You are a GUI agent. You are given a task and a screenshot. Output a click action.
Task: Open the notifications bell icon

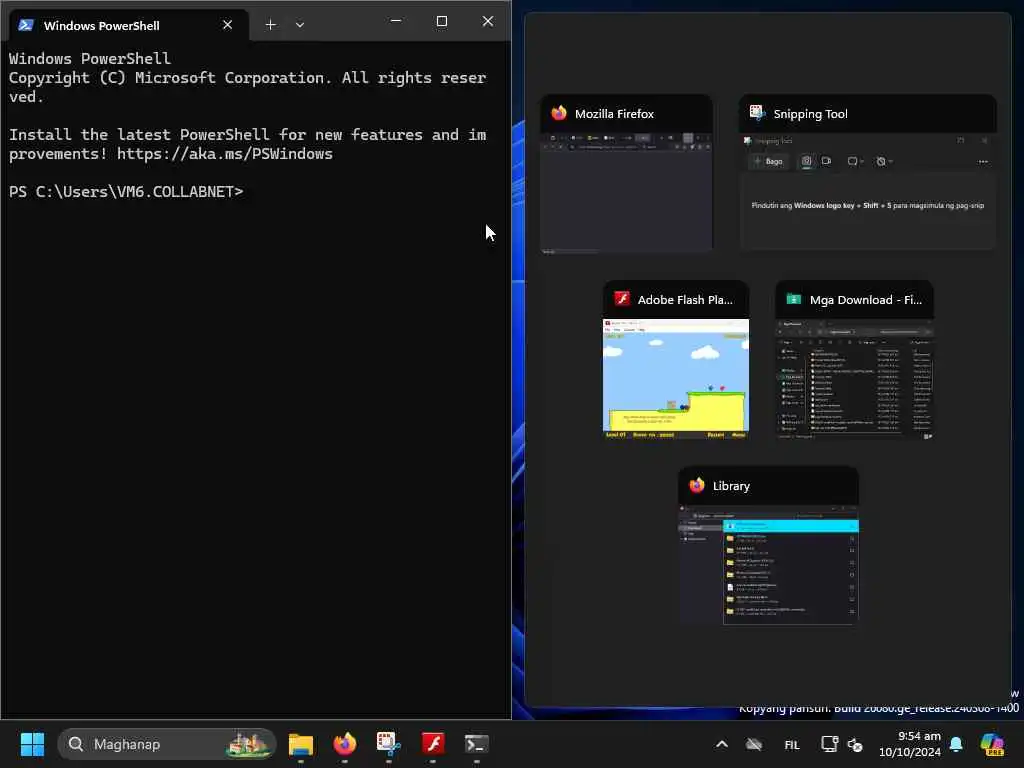click(956, 744)
